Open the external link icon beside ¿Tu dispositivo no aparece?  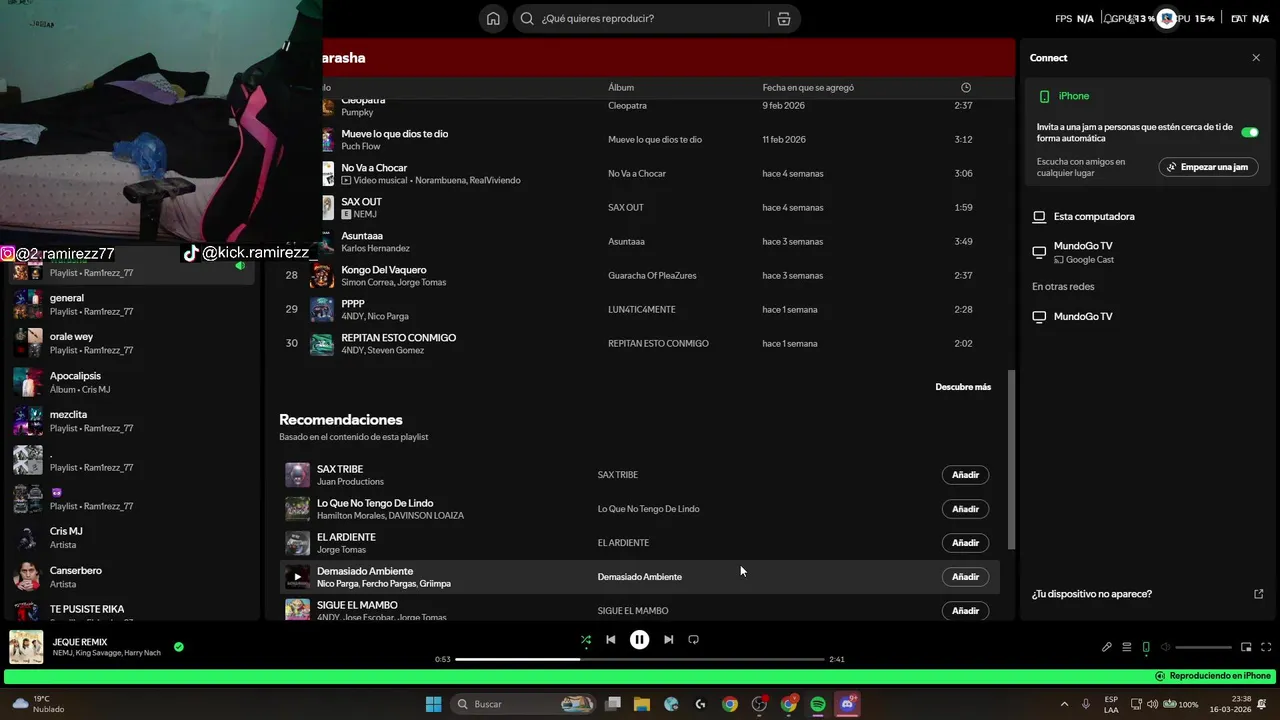click(1259, 594)
